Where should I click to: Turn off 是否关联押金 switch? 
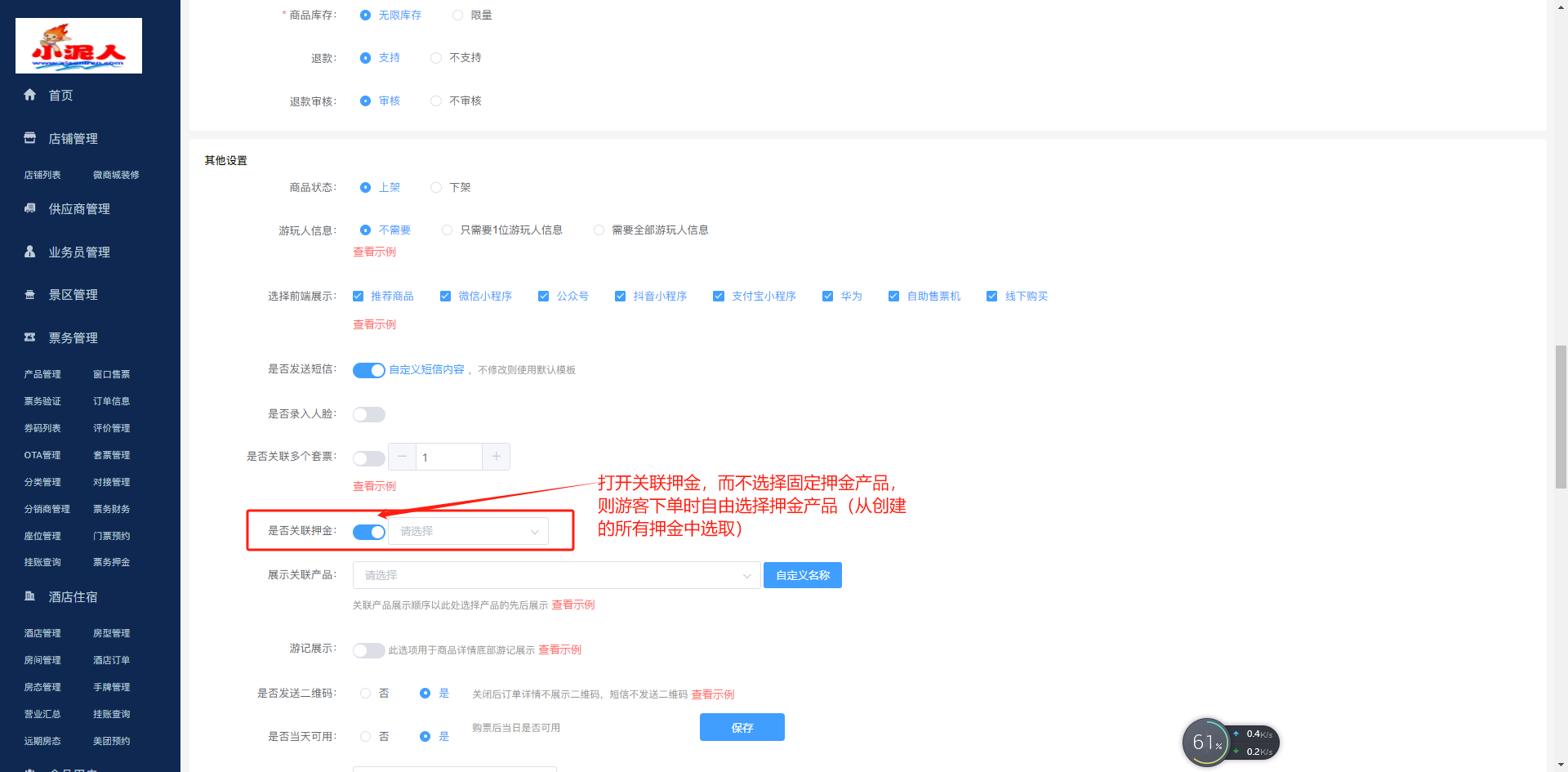[x=369, y=532]
